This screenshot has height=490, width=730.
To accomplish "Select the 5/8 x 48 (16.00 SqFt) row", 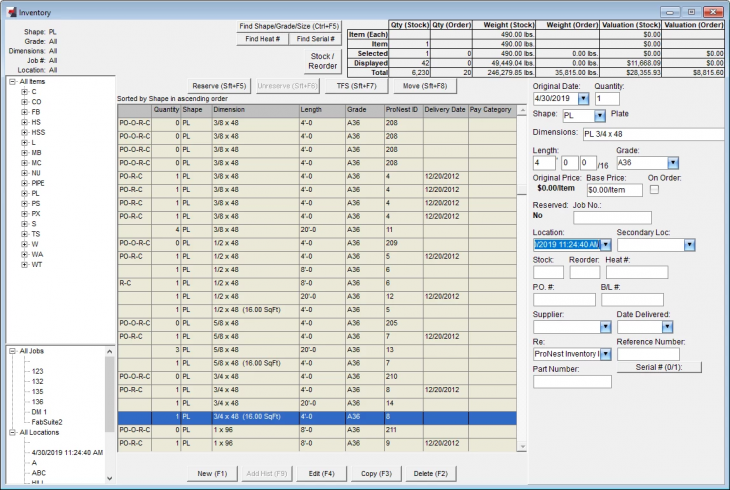I will 317,363.
